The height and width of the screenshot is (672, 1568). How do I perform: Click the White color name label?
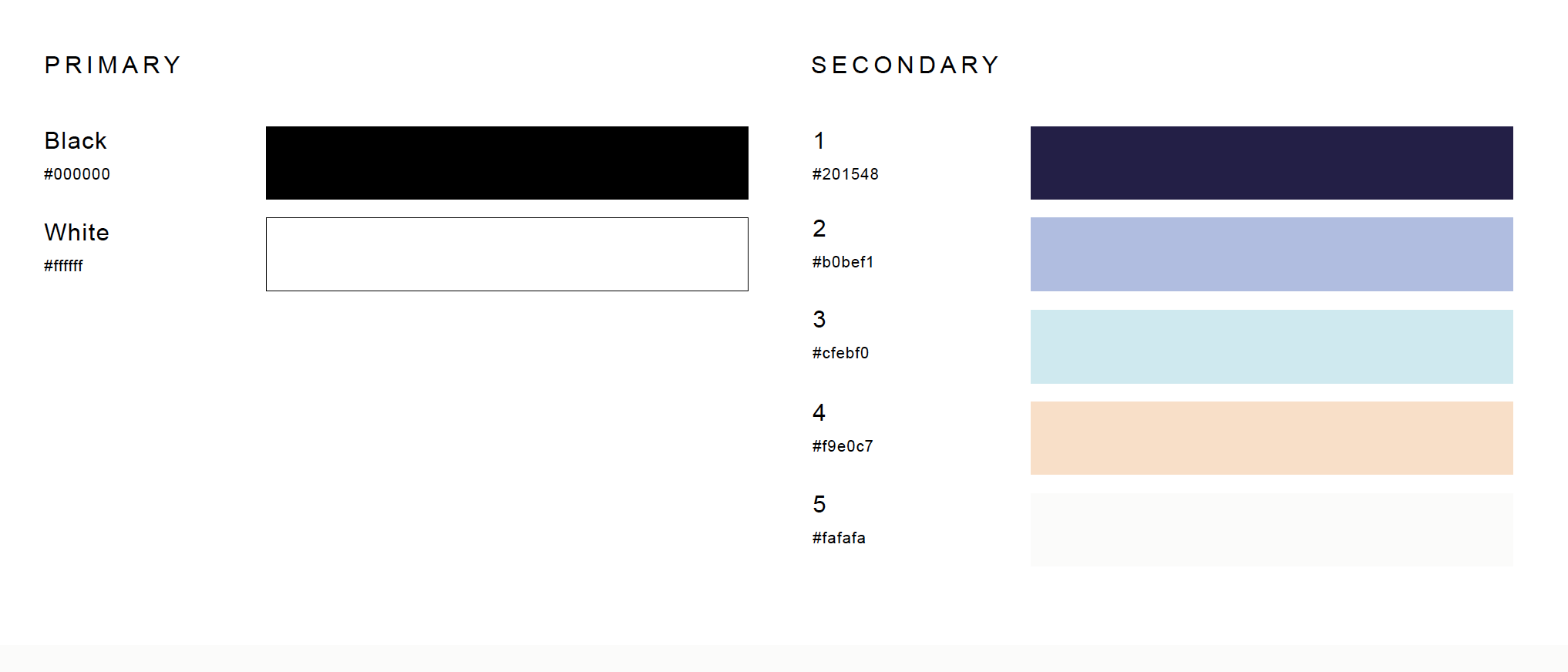coord(77,232)
